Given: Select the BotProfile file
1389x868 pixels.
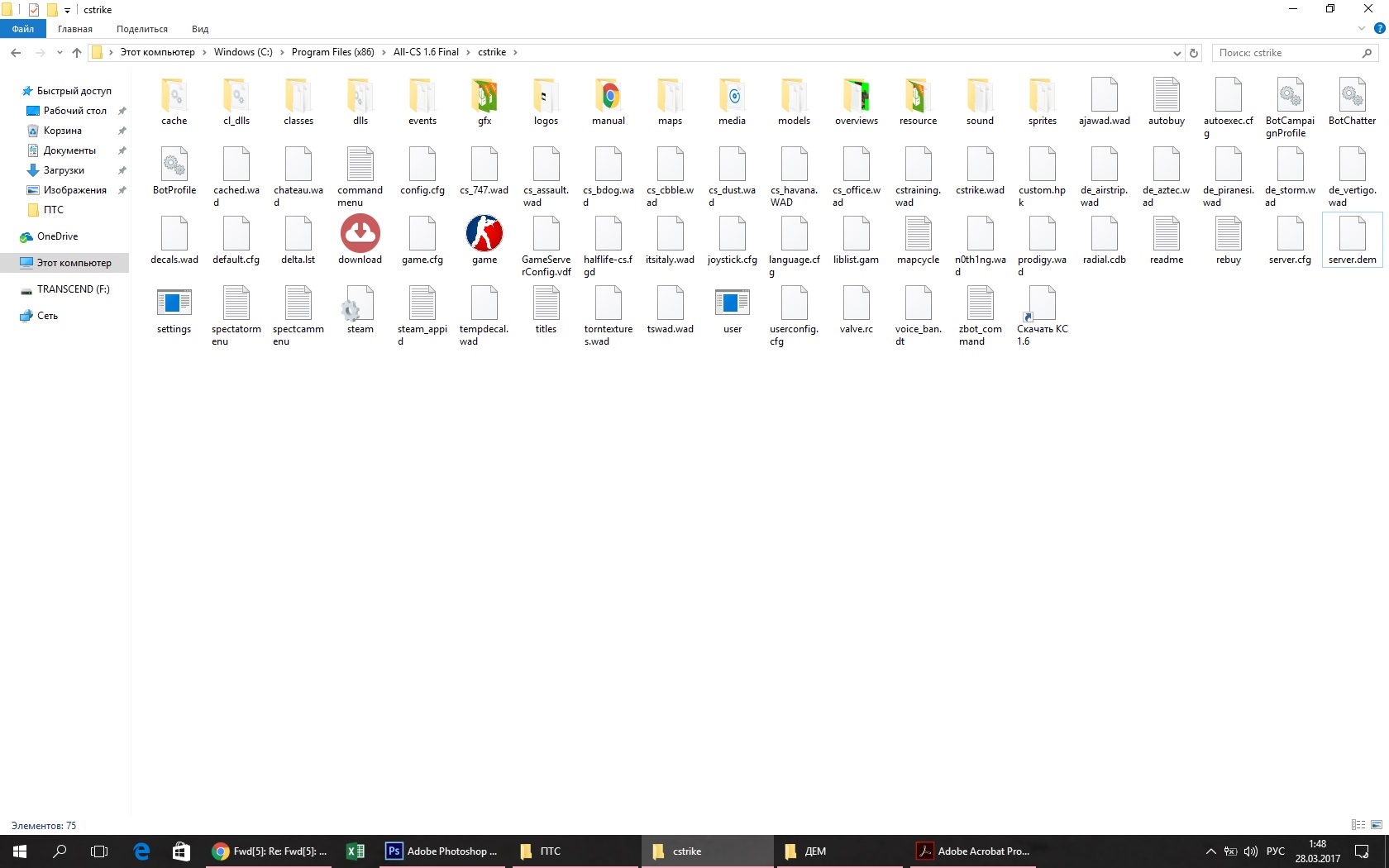Looking at the screenshot, I should (174, 171).
